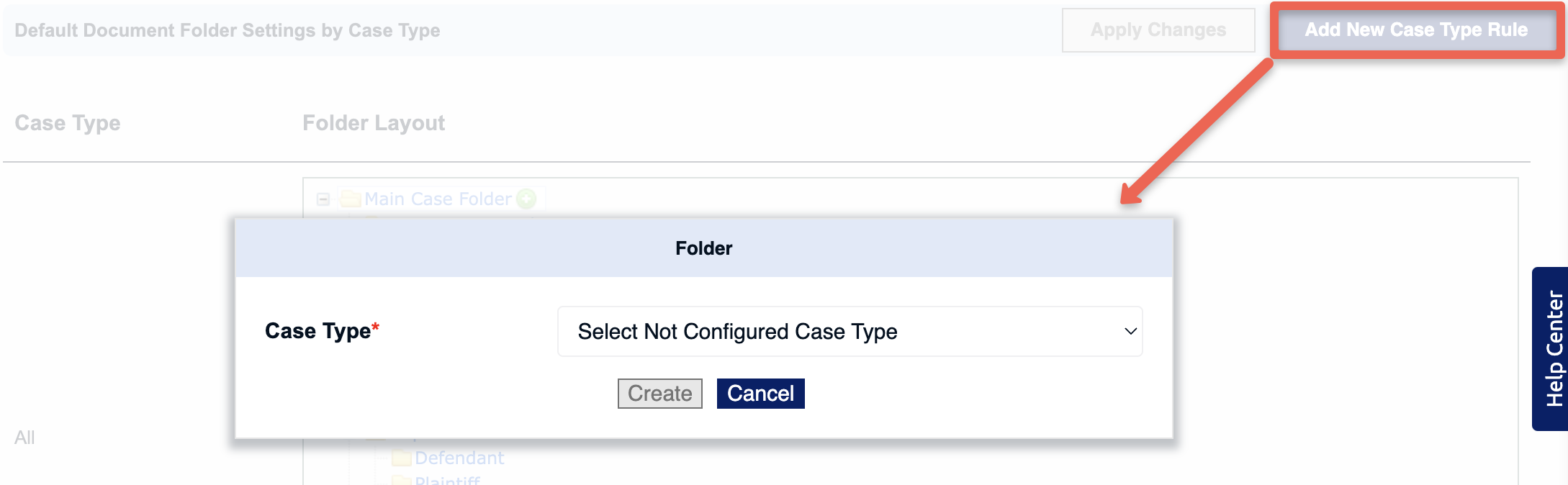Select the Main Case Folder label
Screen dimensions: 1568x485
click(x=438, y=199)
